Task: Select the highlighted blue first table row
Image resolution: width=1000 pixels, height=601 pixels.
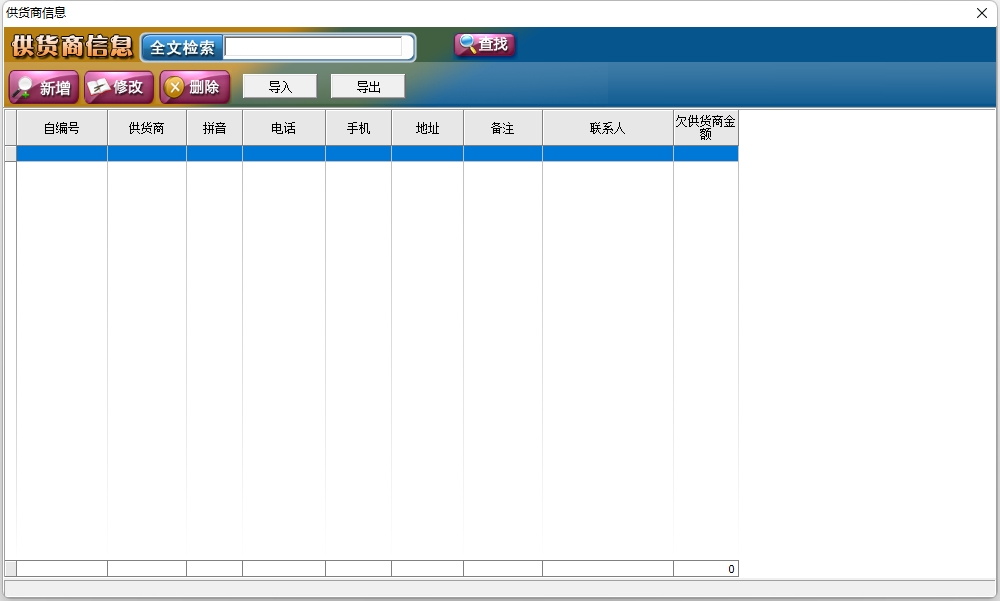Action: click(376, 154)
